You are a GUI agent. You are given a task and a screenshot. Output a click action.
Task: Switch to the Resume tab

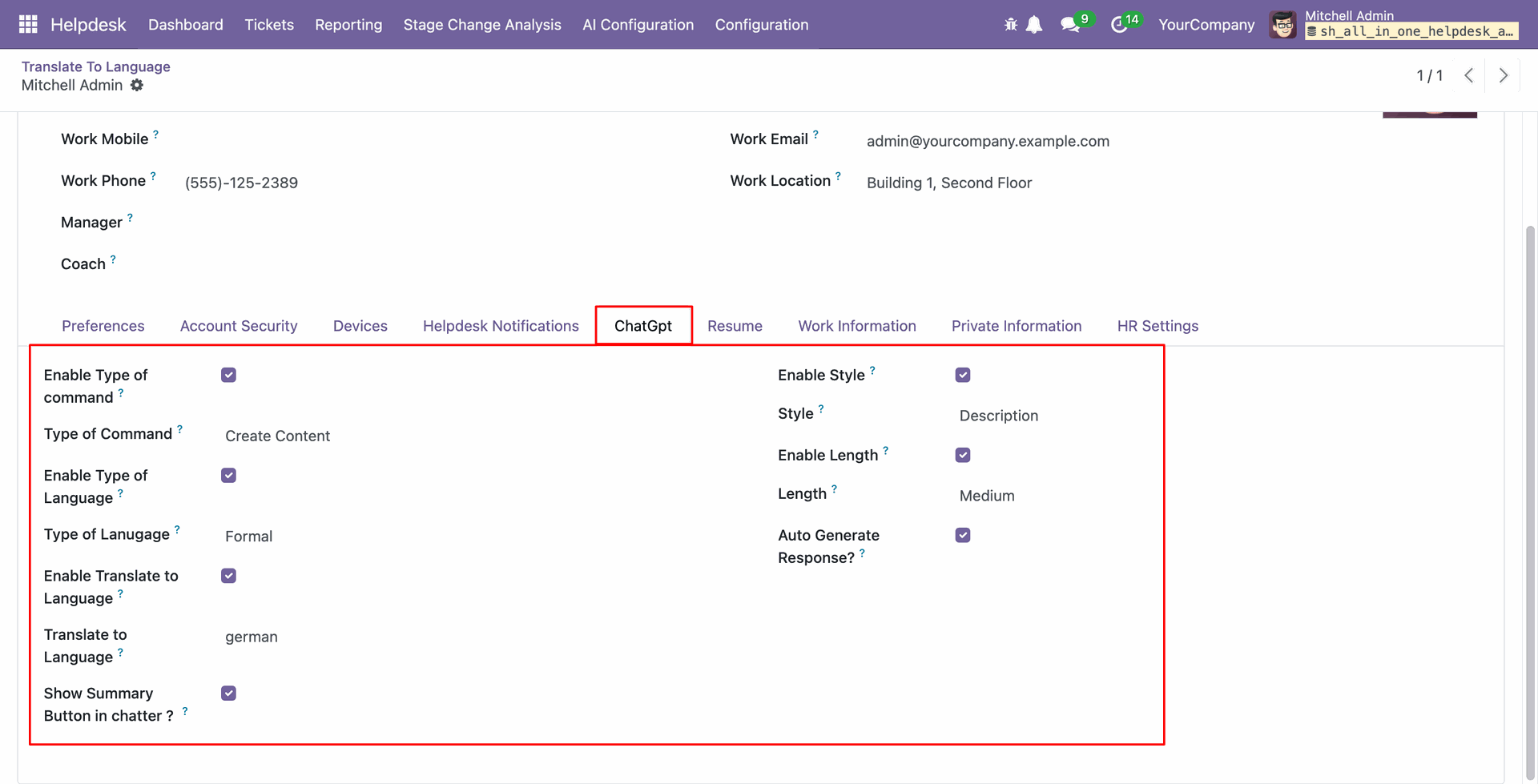pyautogui.click(x=735, y=326)
